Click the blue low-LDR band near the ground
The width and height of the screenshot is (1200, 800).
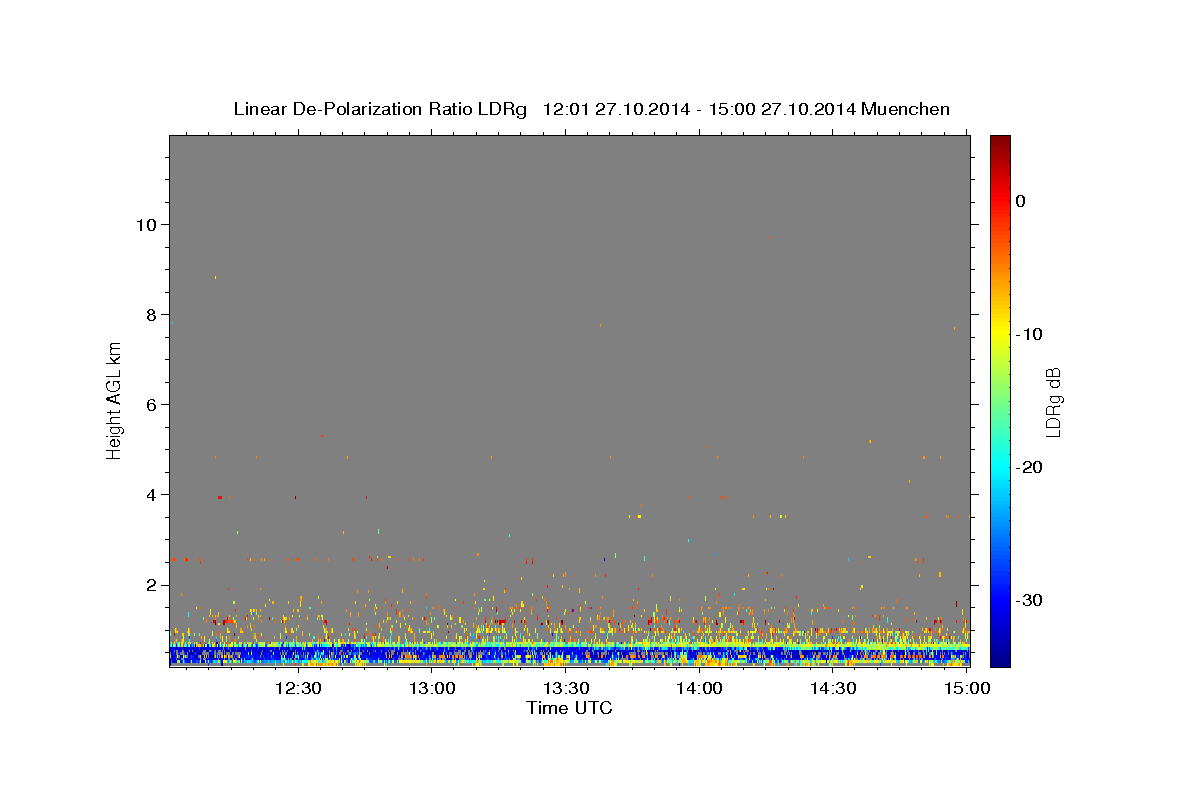click(569, 654)
